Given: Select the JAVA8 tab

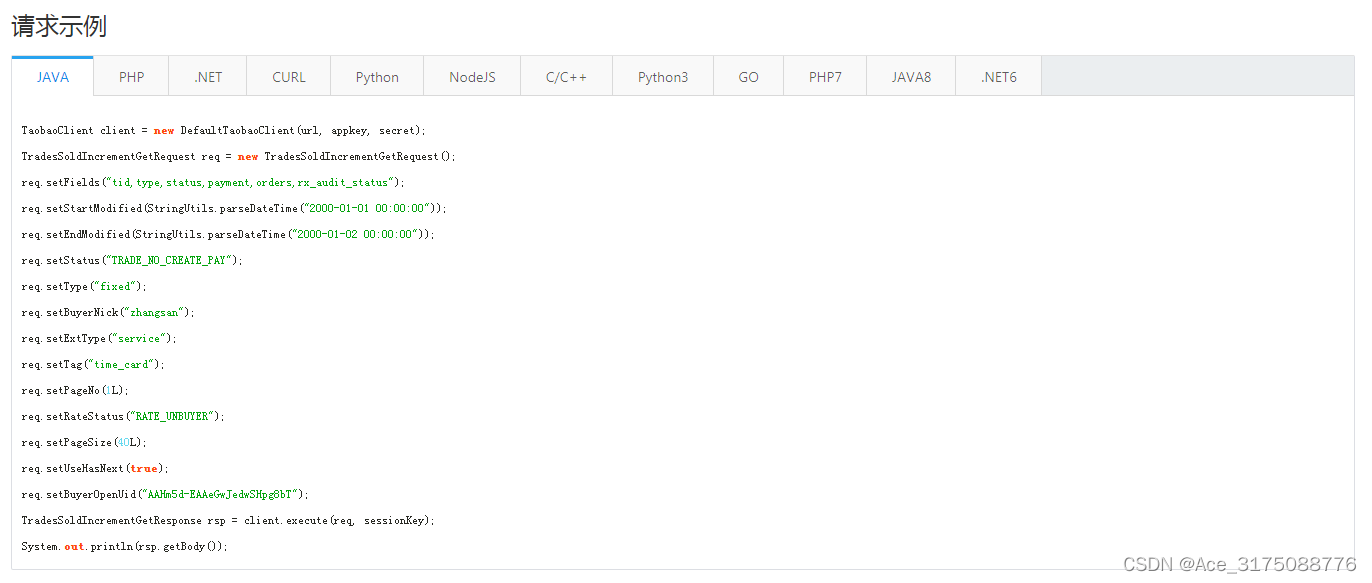Looking at the screenshot, I should [911, 77].
